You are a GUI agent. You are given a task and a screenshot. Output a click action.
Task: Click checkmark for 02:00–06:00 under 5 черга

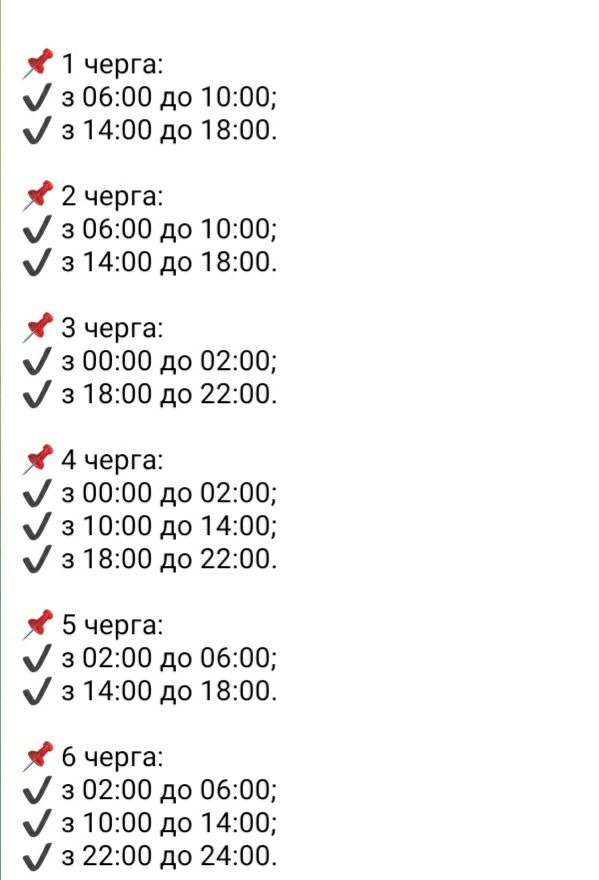click(37, 658)
